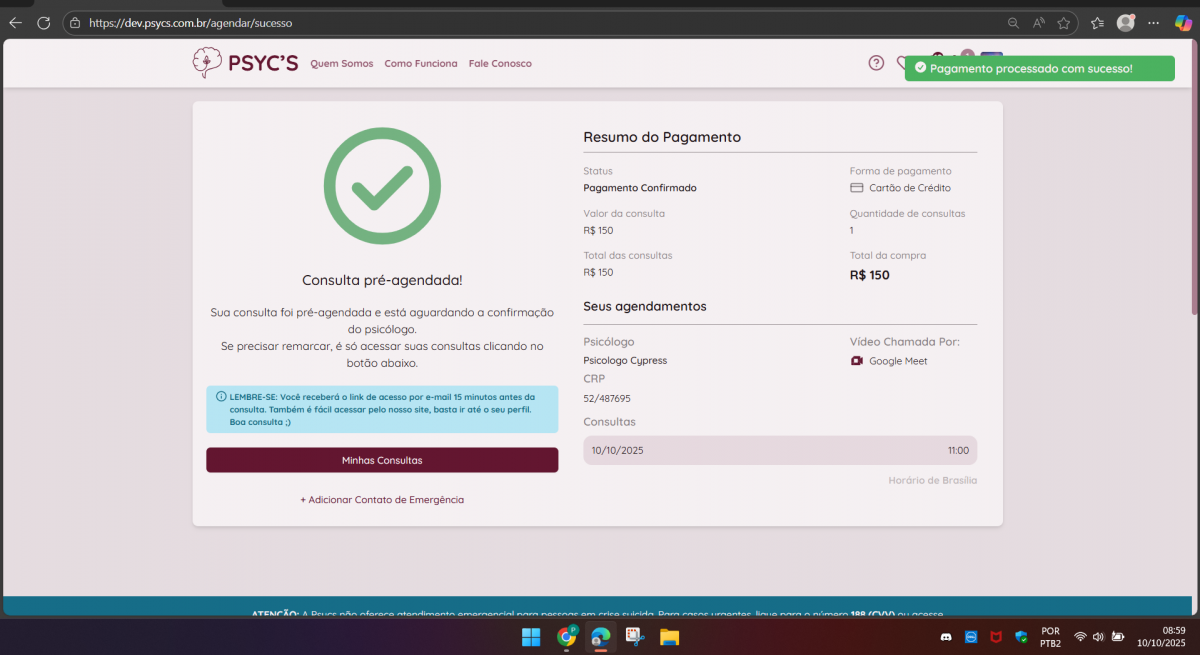Open browser settings and more menu
This screenshot has width=1200, height=655.
coord(1155,23)
